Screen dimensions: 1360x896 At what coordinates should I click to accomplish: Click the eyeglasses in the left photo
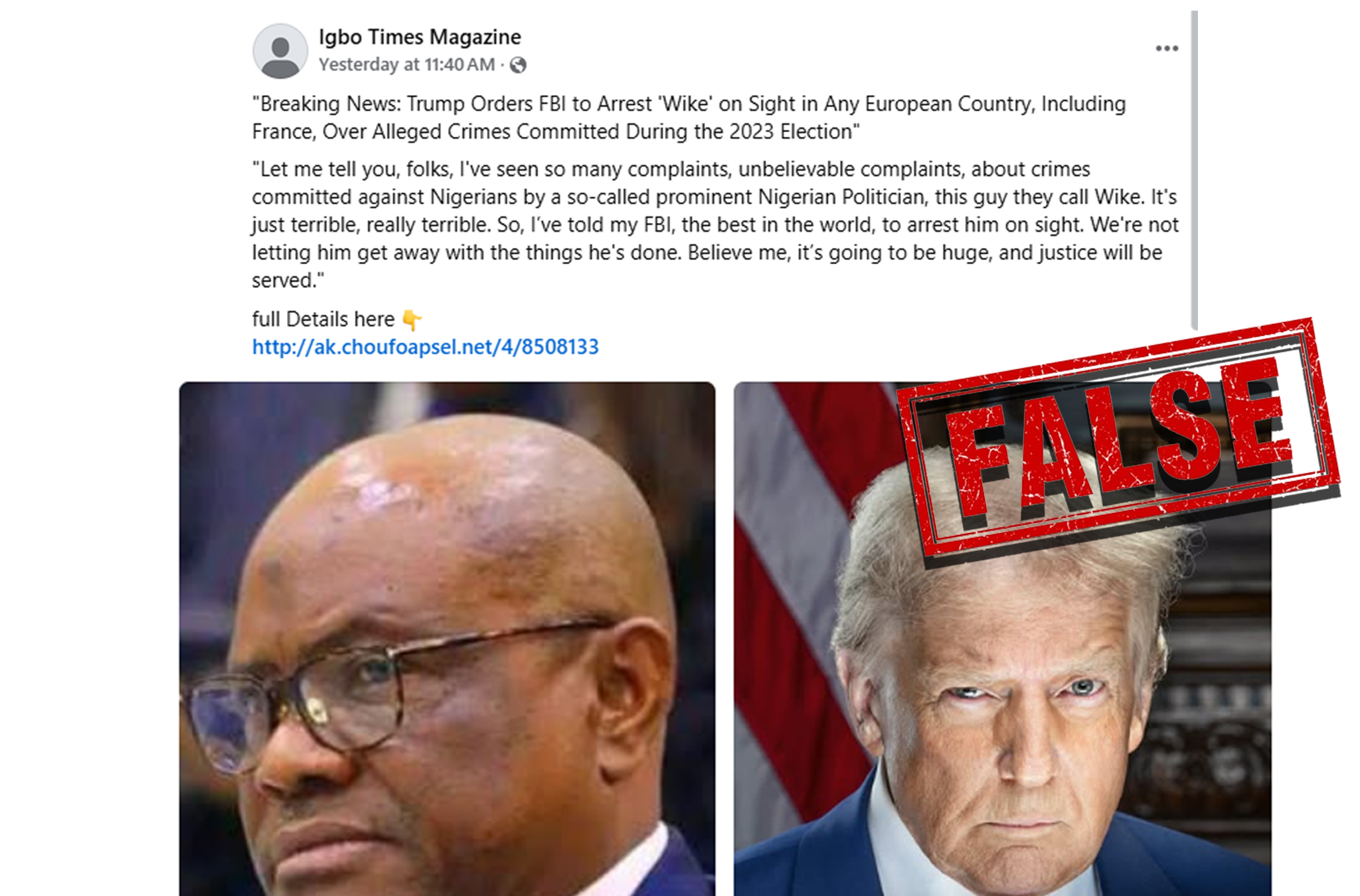[392, 690]
